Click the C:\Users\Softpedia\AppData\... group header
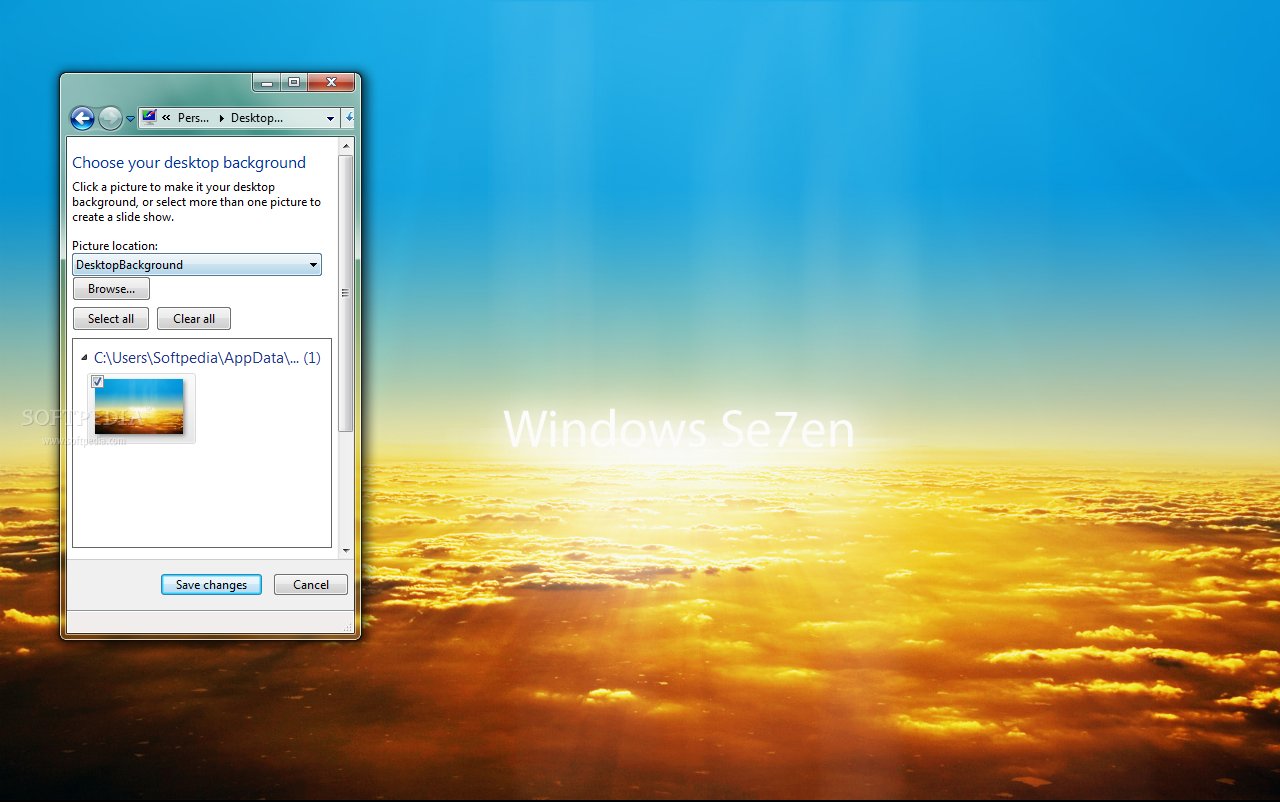This screenshot has width=1280, height=802. click(x=207, y=357)
